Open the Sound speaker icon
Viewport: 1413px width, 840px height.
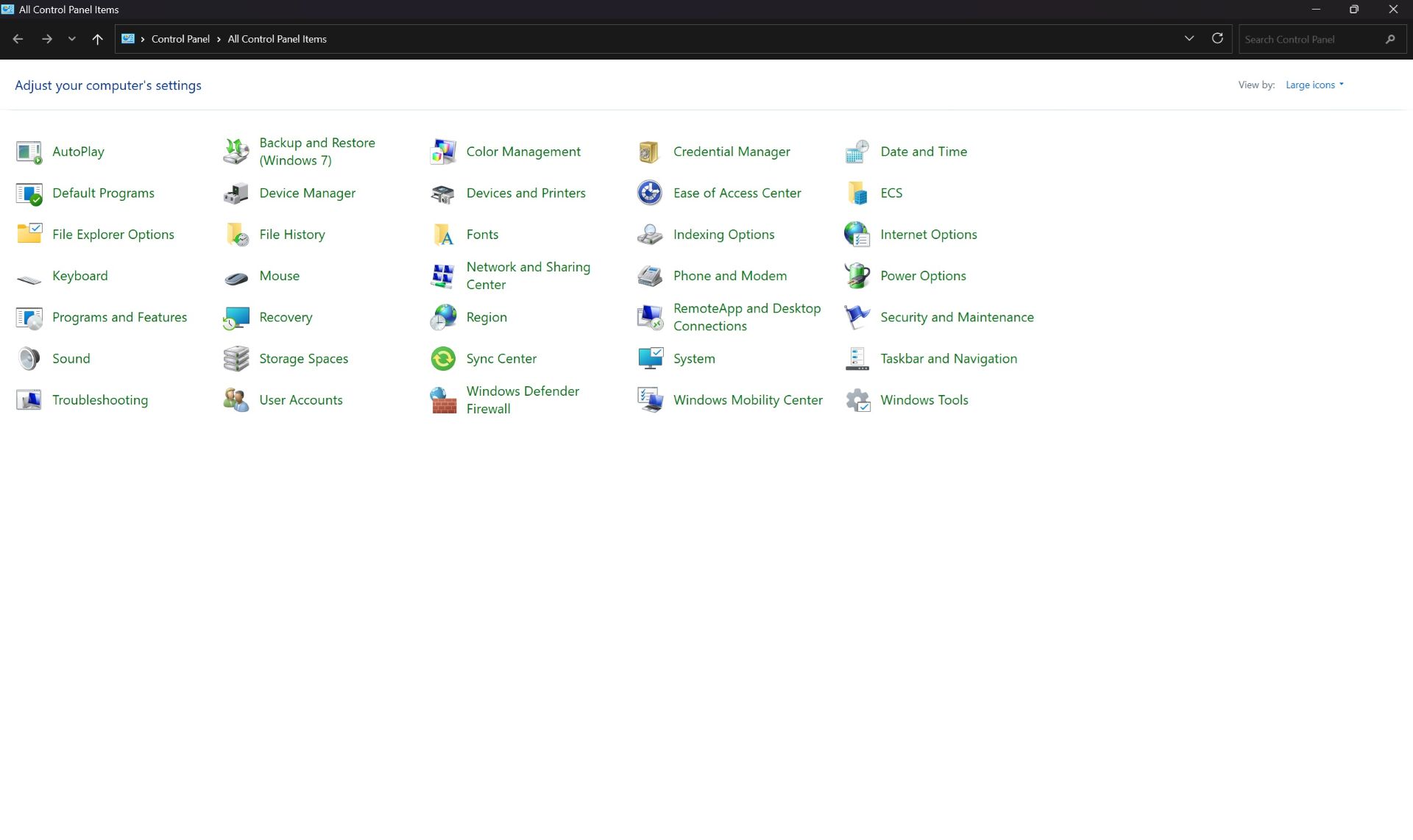[29, 359]
